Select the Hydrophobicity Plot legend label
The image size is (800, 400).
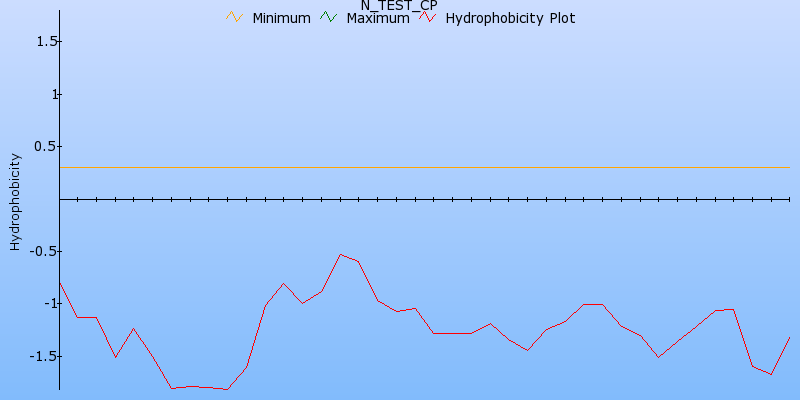510,18
